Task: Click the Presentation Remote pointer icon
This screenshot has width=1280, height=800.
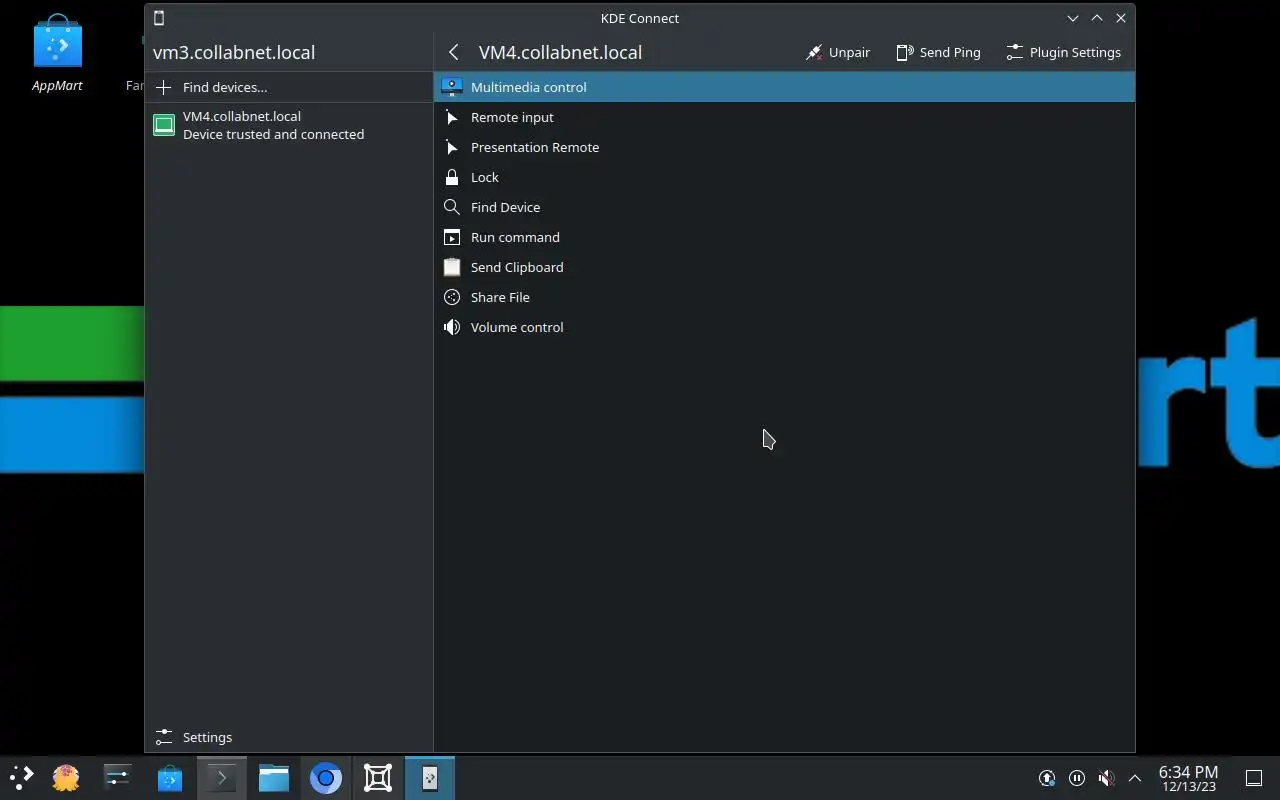Action: point(452,147)
